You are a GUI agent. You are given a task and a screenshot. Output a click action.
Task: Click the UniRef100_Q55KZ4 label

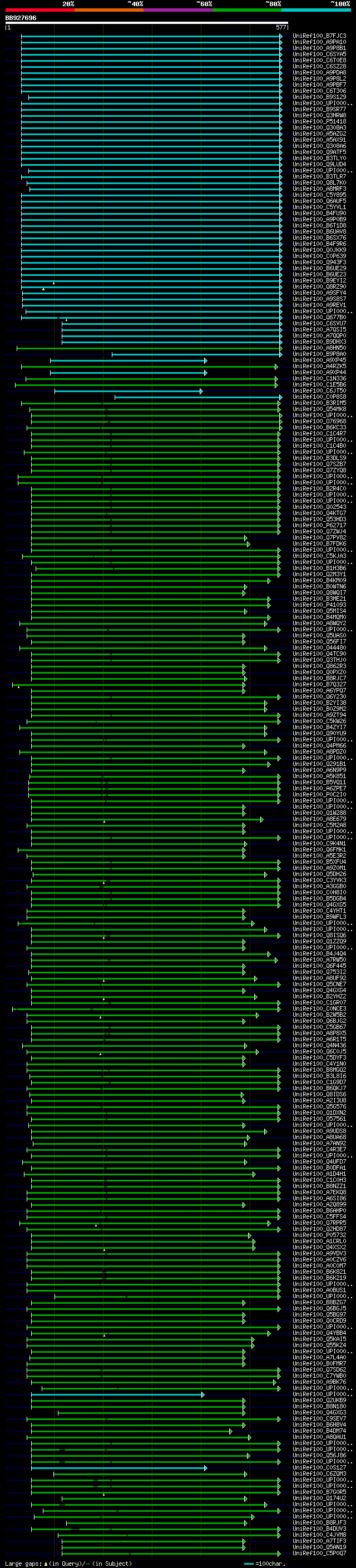click(319, 1345)
